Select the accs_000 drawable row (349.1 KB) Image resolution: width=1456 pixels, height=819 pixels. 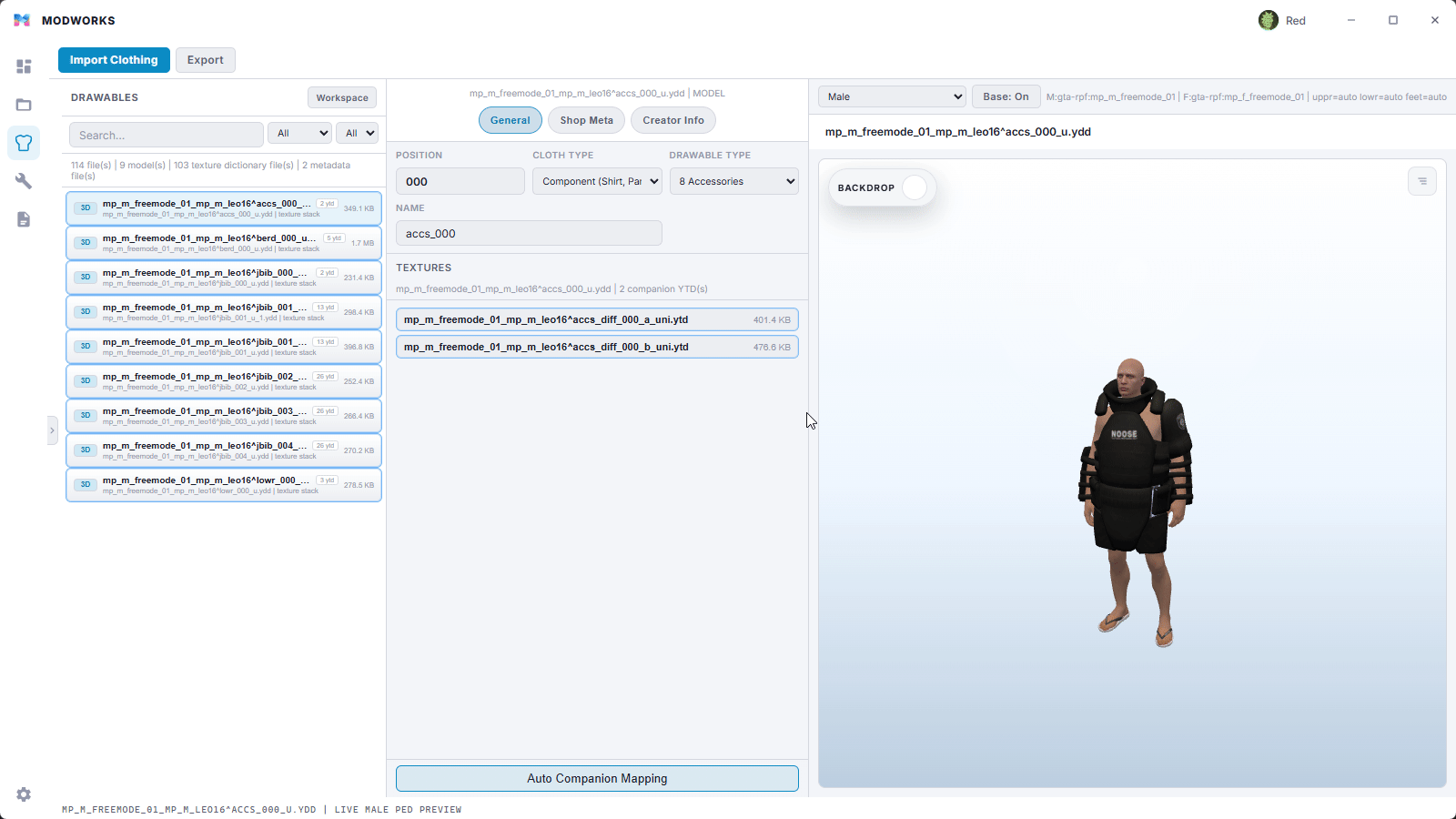pyautogui.click(x=224, y=208)
